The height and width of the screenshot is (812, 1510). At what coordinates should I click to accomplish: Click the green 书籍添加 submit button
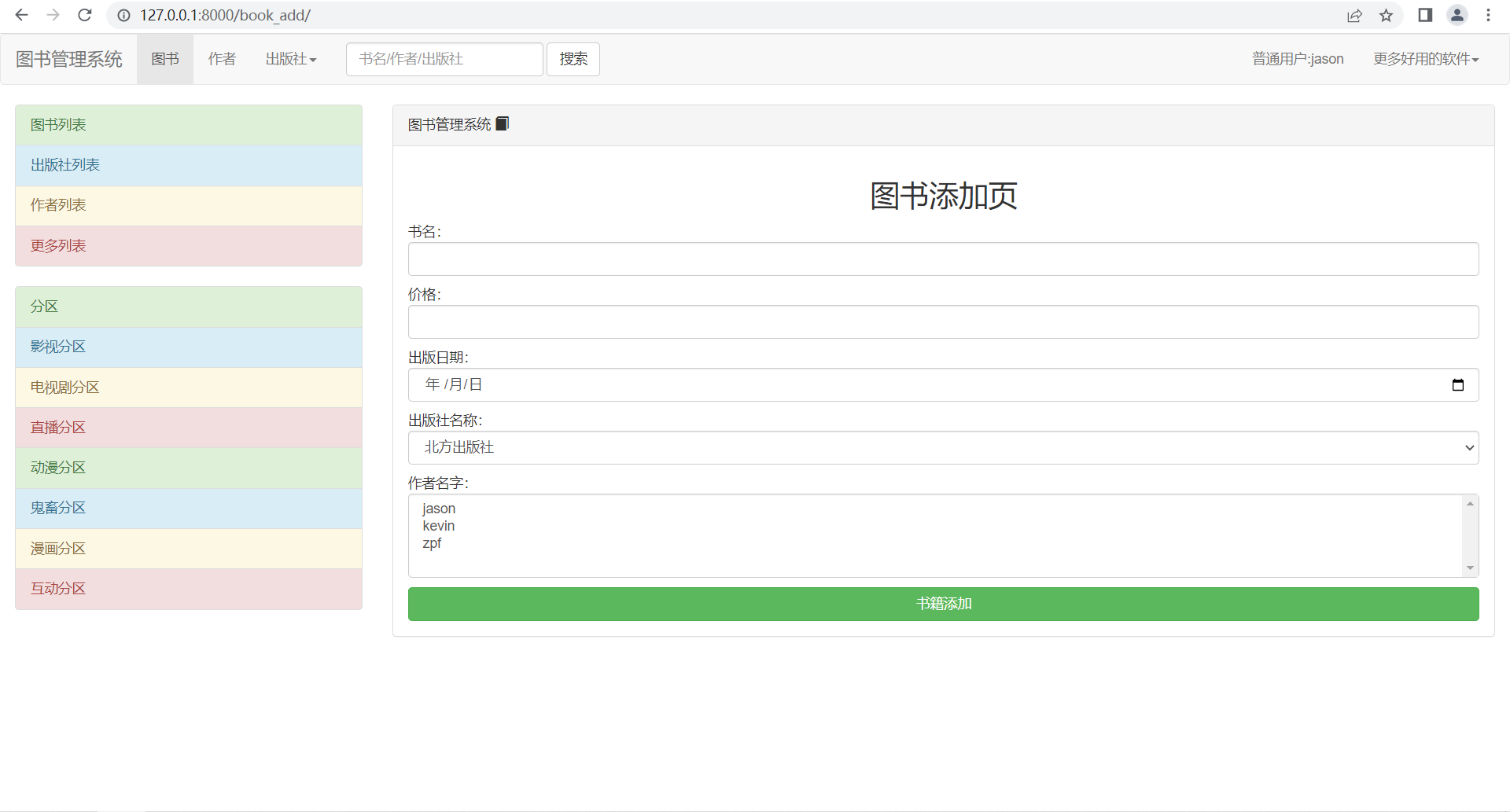point(943,604)
